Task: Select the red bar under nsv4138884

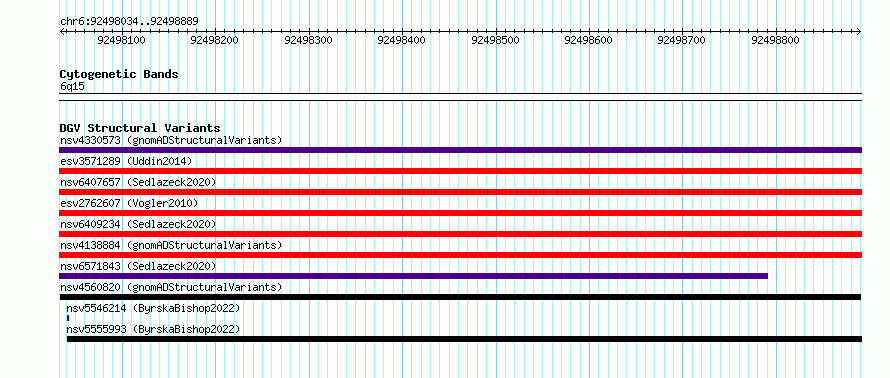Action: [x=460, y=255]
